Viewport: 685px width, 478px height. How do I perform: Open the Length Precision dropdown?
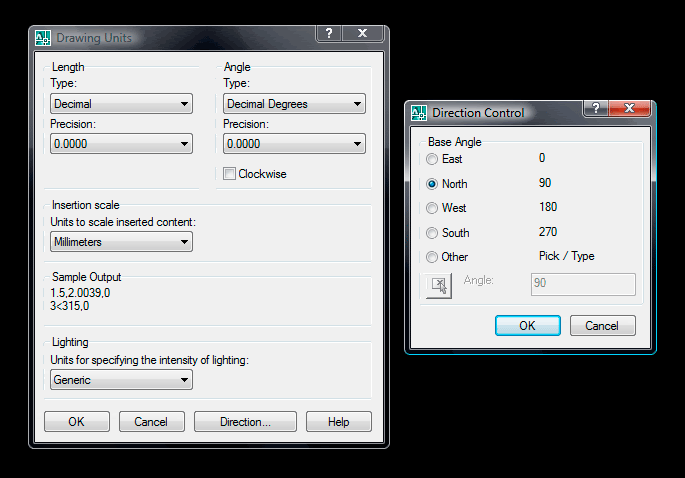pos(121,144)
